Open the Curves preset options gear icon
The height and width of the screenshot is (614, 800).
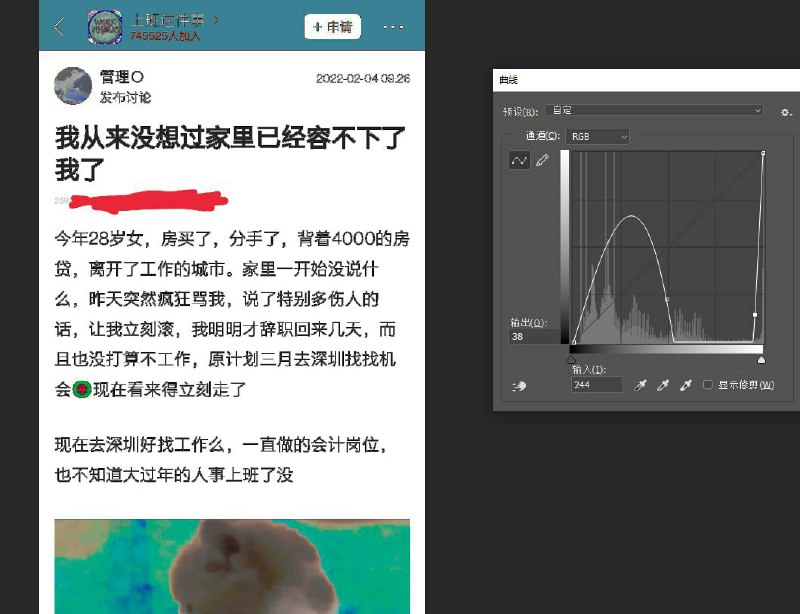pos(787,113)
